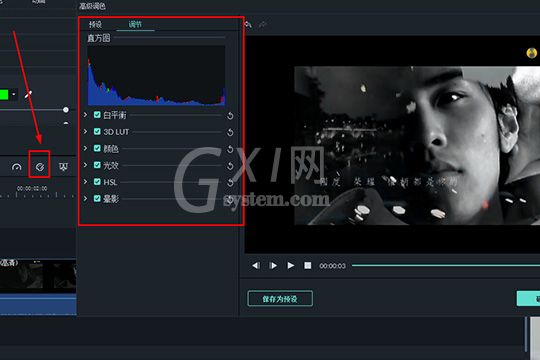Reset the 白平衡 settings
The height and width of the screenshot is (360, 540).
tap(230, 116)
